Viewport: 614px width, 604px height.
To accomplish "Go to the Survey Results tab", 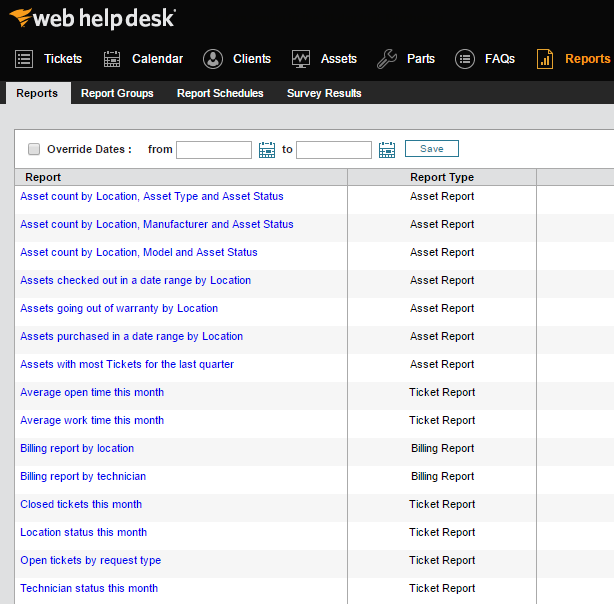I will [324, 93].
